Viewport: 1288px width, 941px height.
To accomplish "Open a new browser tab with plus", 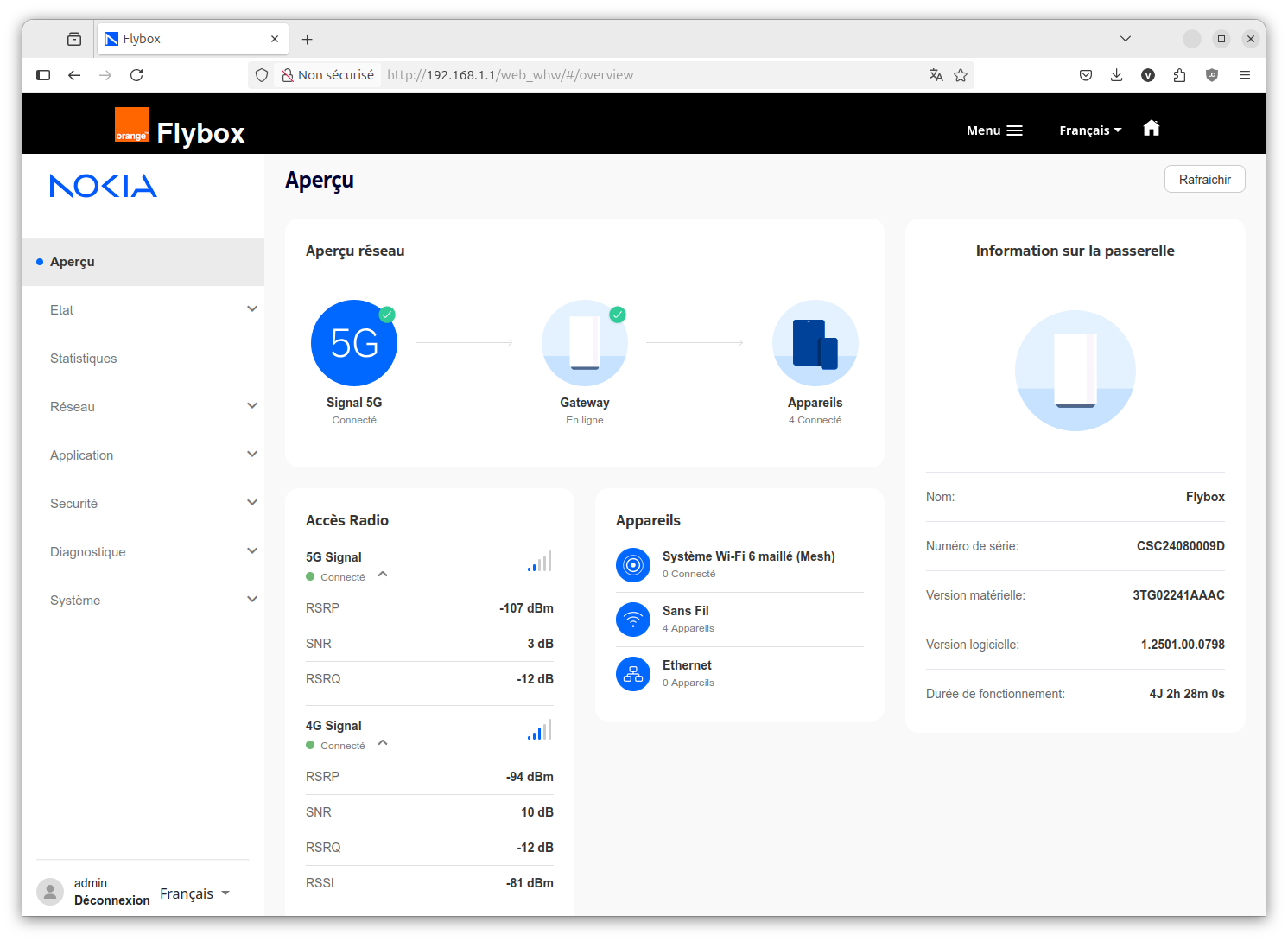I will click(x=307, y=39).
